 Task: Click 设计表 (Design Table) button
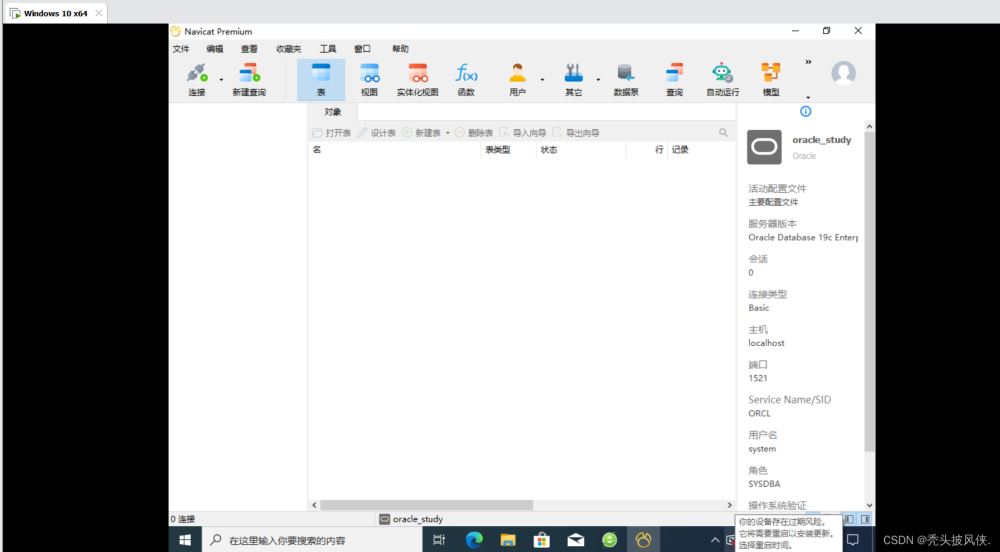click(x=376, y=133)
